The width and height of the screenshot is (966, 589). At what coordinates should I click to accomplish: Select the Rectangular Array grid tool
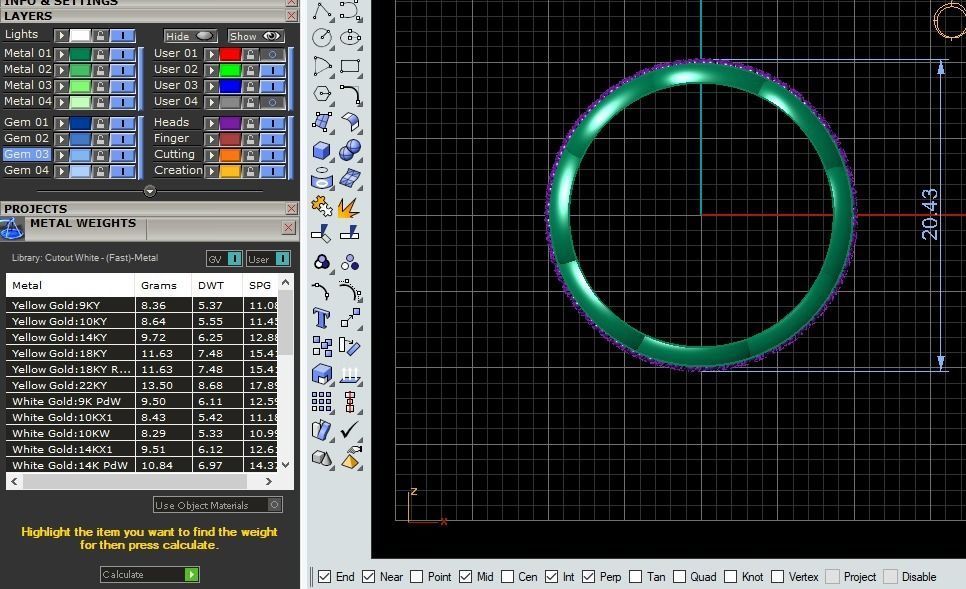click(x=322, y=402)
